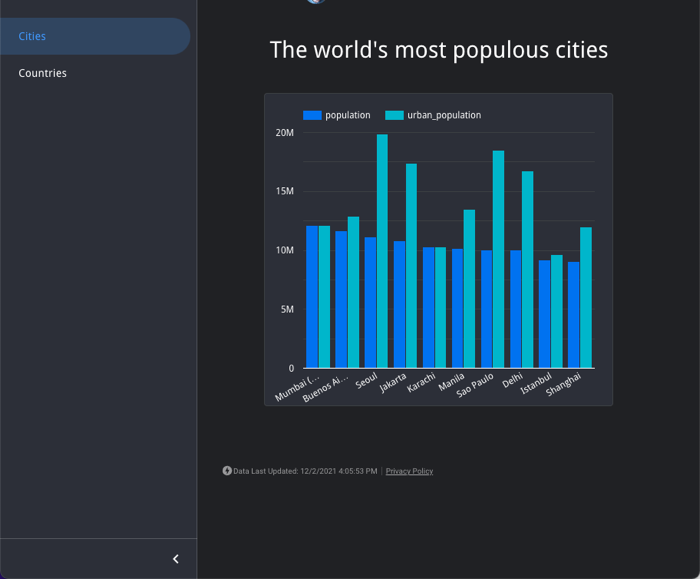Click the blue population legend swatch
This screenshot has height=579, width=700.
pos(312,115)
